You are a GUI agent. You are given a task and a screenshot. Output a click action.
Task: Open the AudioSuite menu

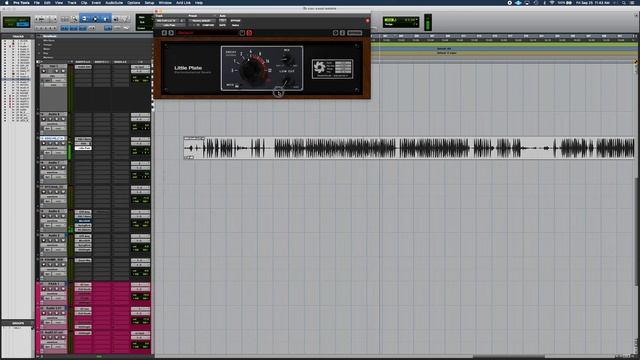114,3
